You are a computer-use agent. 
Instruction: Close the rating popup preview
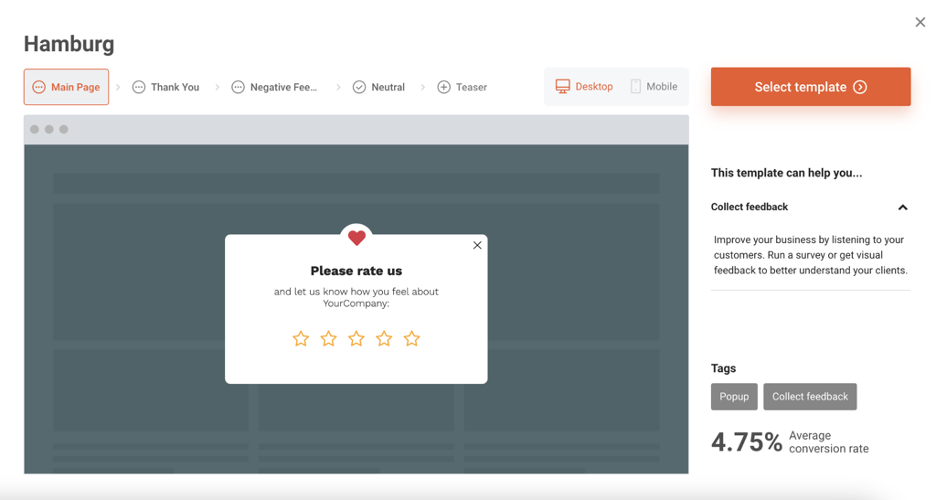477,245
